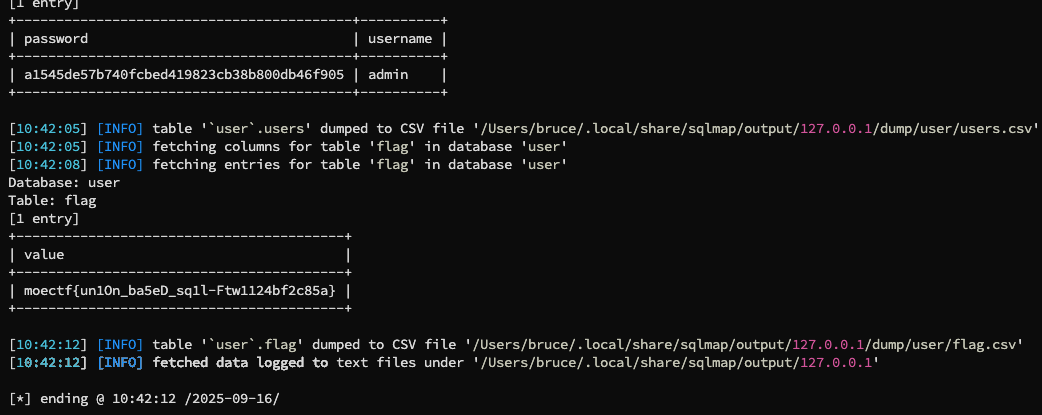
Task: Click the bold 'fetched data logged' message
Action: point(240,362)
